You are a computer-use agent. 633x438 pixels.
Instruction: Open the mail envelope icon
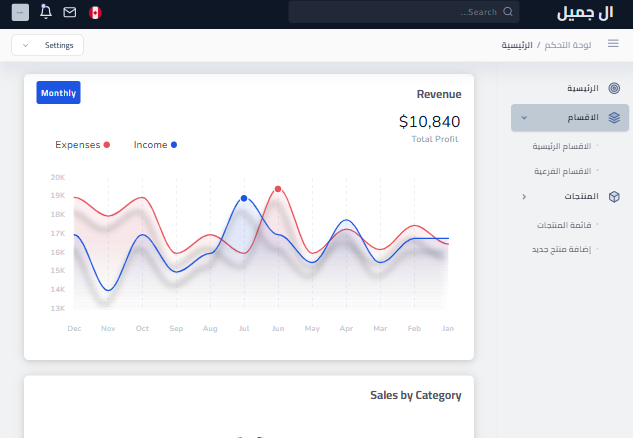tap(70, 12)
